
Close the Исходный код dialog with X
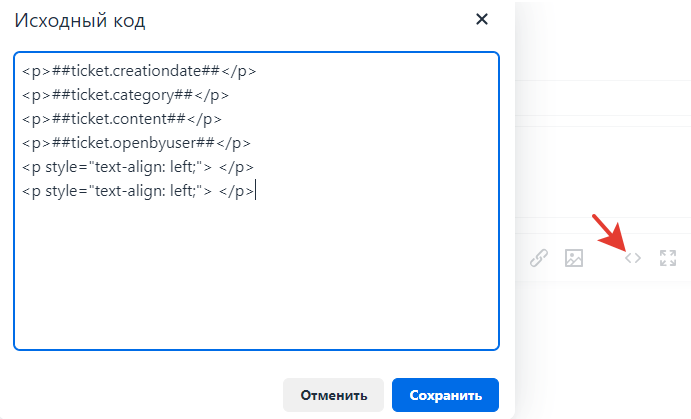tap(482, 19)
